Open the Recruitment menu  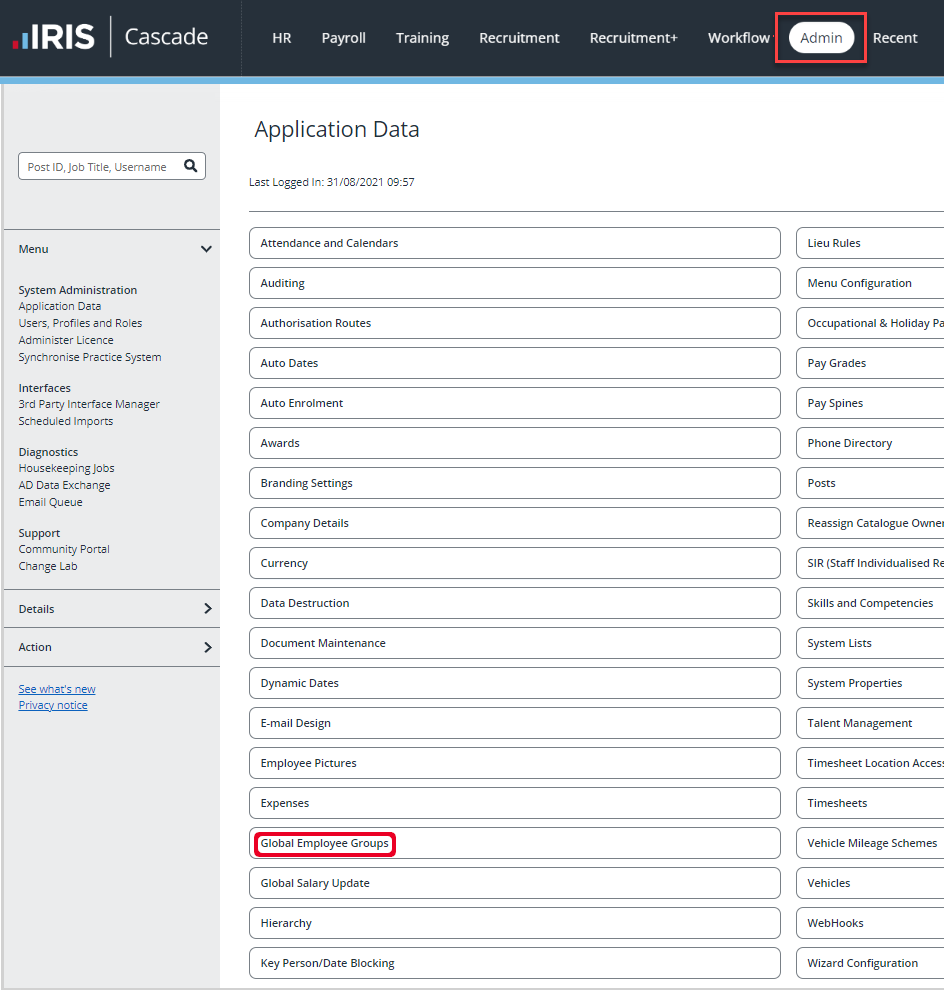(519, 38)
